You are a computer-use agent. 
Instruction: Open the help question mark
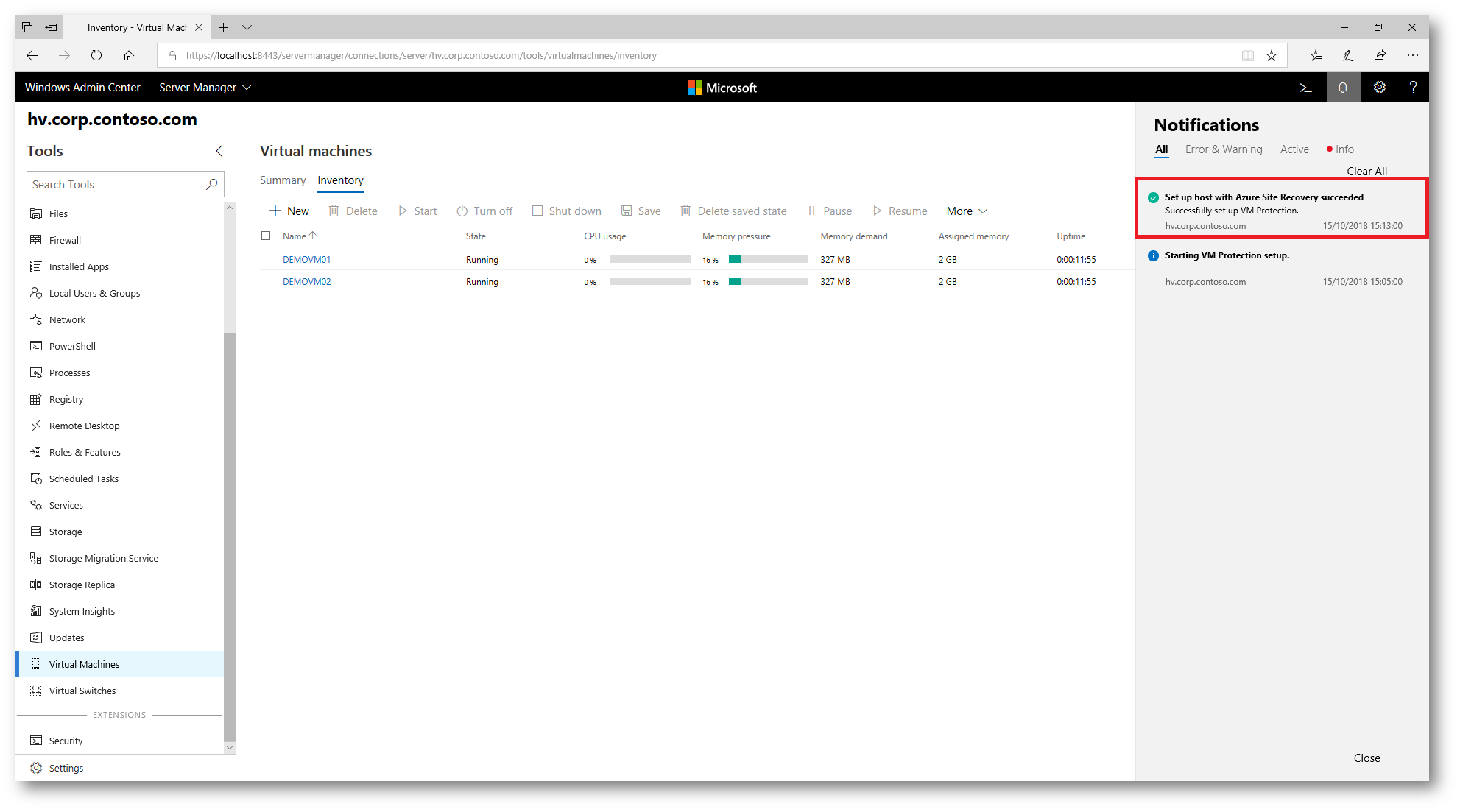pos(1413,88)
